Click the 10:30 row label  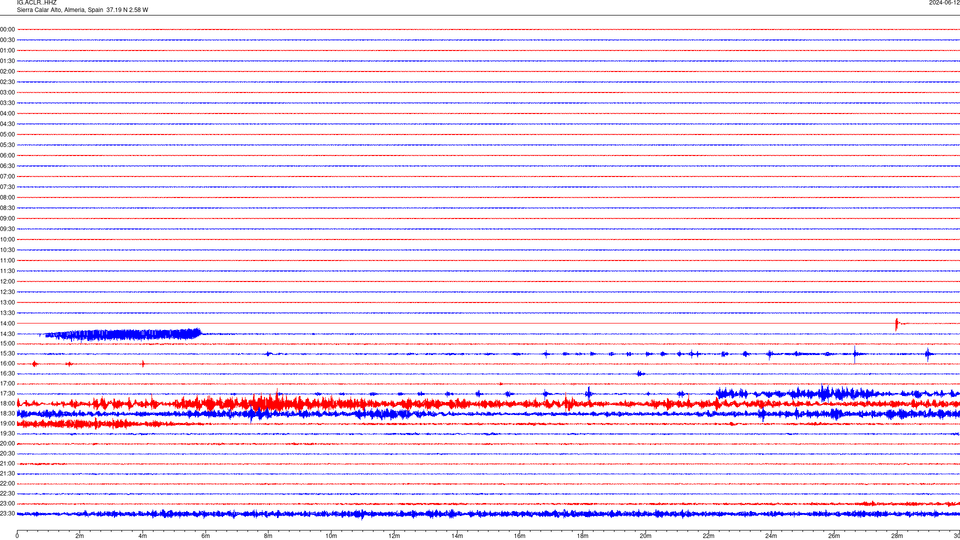[x=7, y=250]
